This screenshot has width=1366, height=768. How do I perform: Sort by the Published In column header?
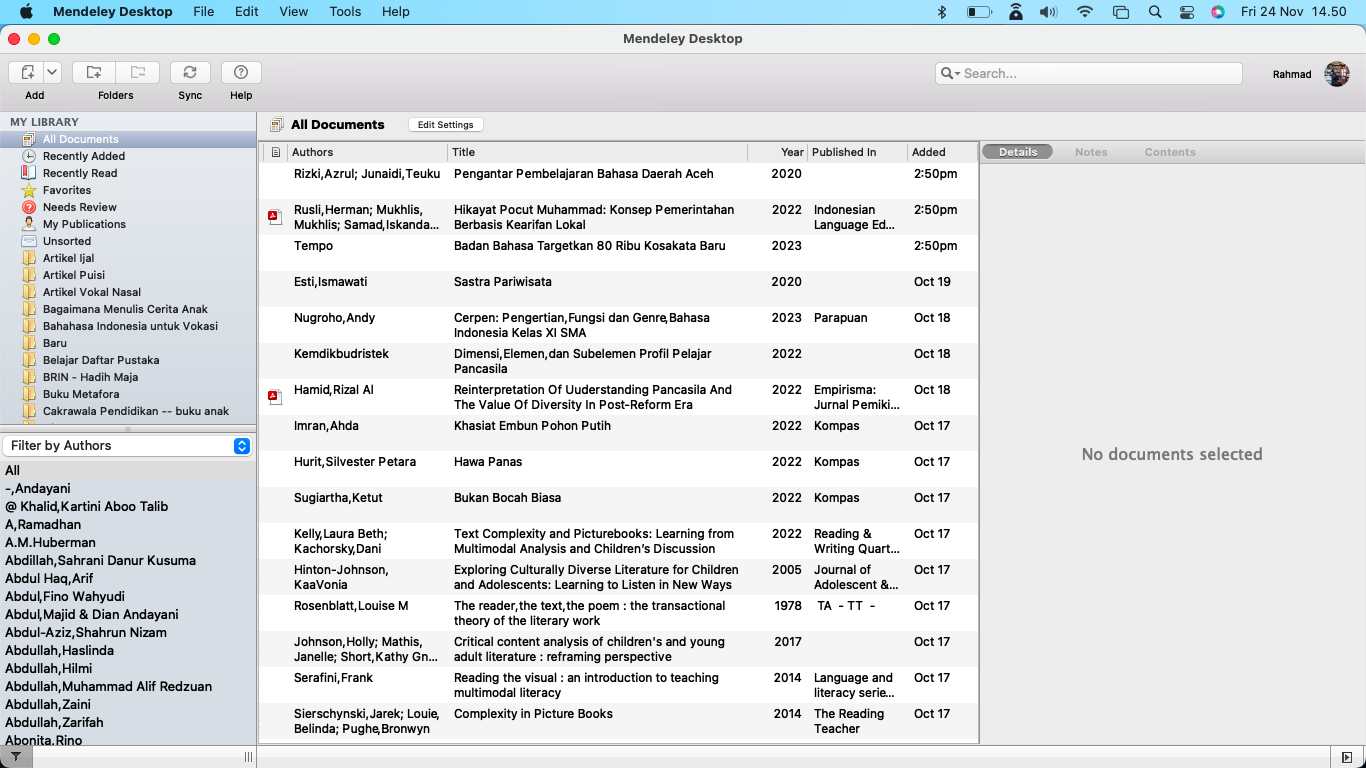click(x=857, y=152)
